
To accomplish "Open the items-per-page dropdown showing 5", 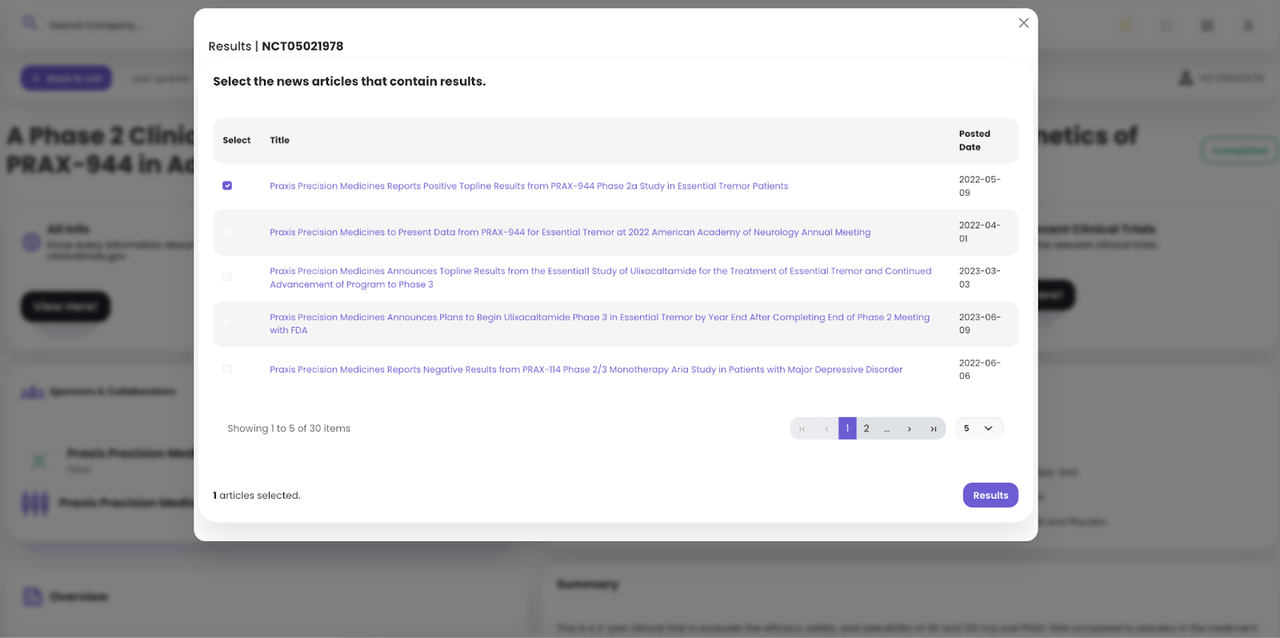I will (978, 429).
